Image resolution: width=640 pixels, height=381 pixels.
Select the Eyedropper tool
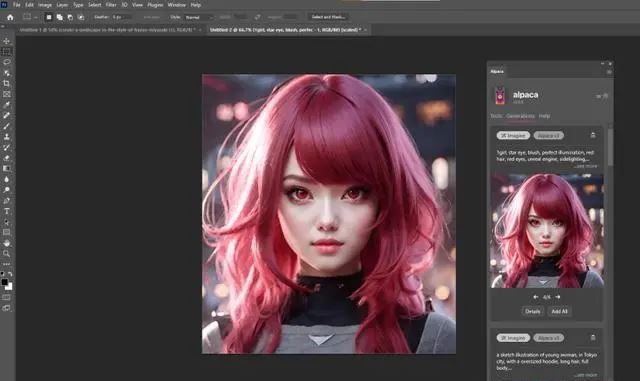[x=7, y=105]
